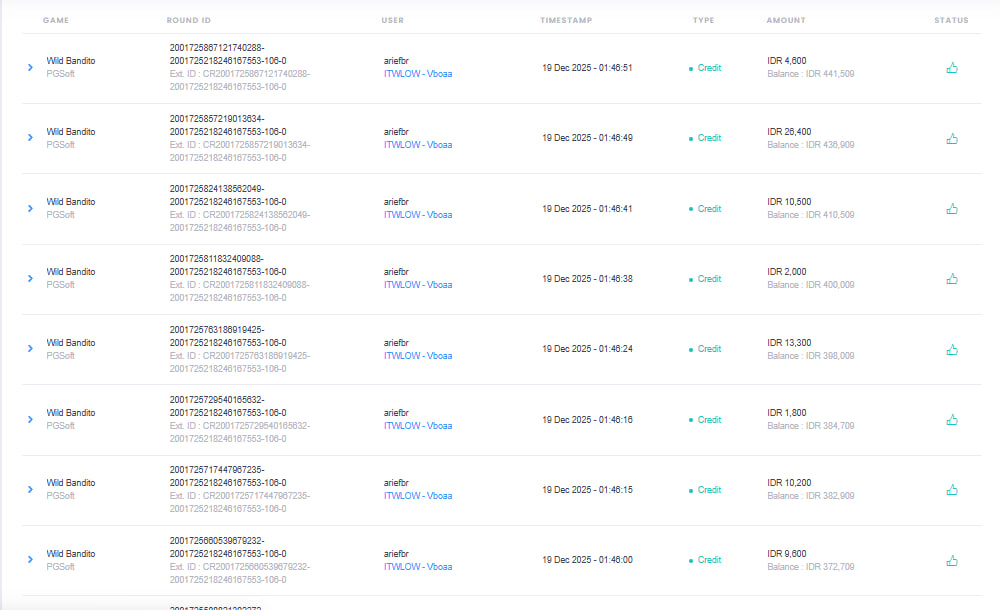Click thumbs-up status icon for 01:46:24 row
This screenshot has height=610, width=1000.
pyautogui.click(x=952, y=350)
